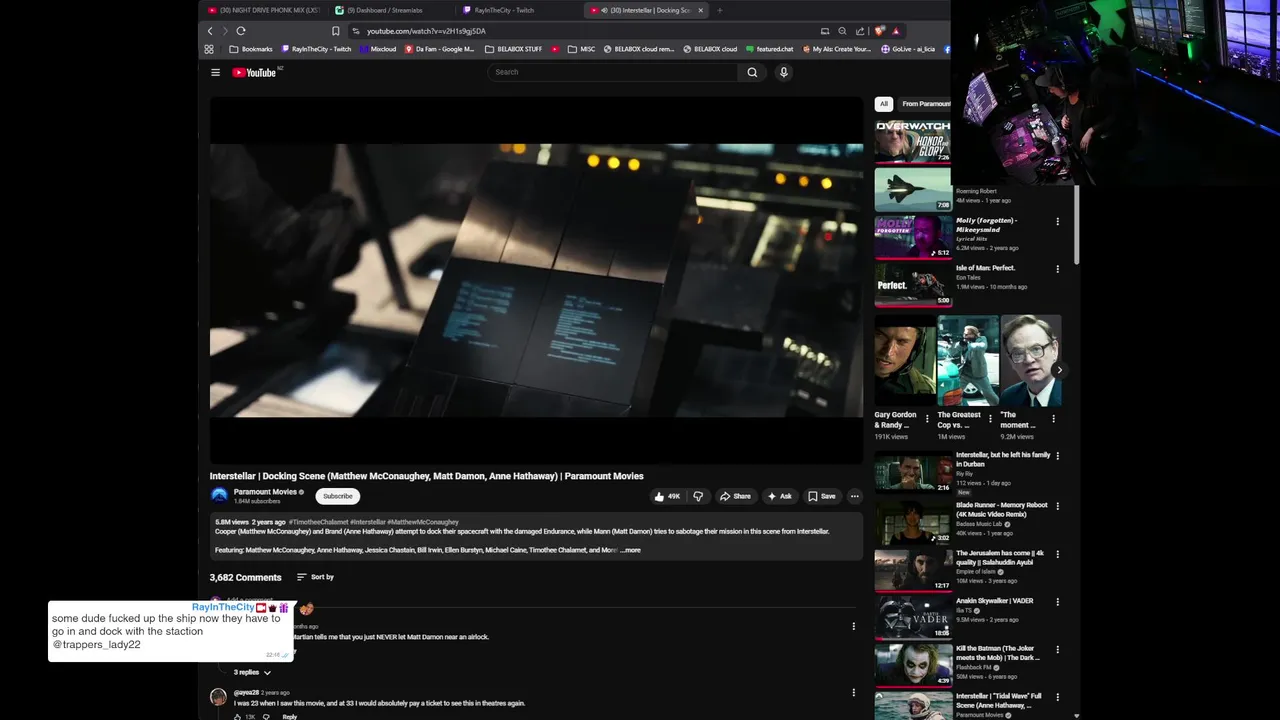Open options for Gary Gordon & Randy short
Screen dimensions: 1280x720
(926, 419)
